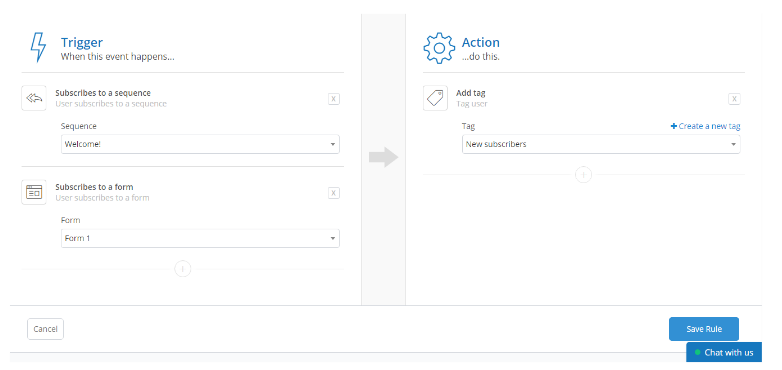782x370 pixels.
Task: Remove the Subscribes to a form trigger
Action: [x=334, y=193]
